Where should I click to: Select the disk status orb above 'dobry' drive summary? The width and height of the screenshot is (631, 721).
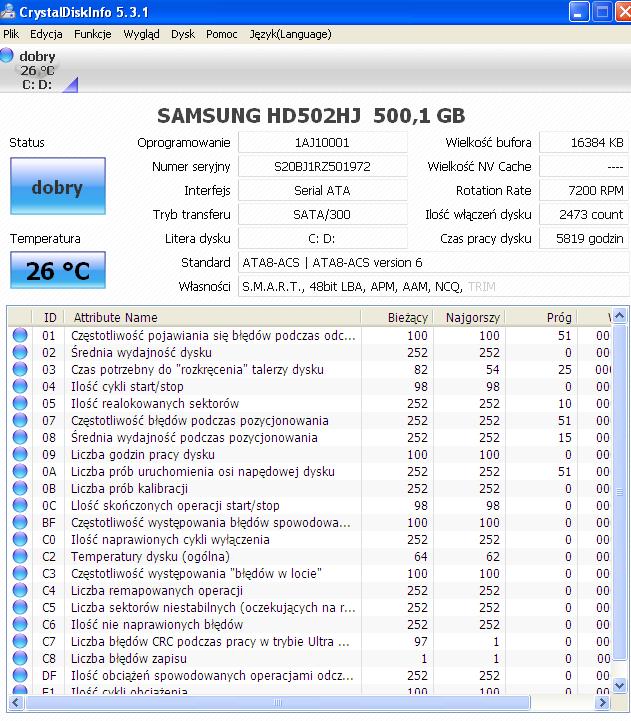8,56
